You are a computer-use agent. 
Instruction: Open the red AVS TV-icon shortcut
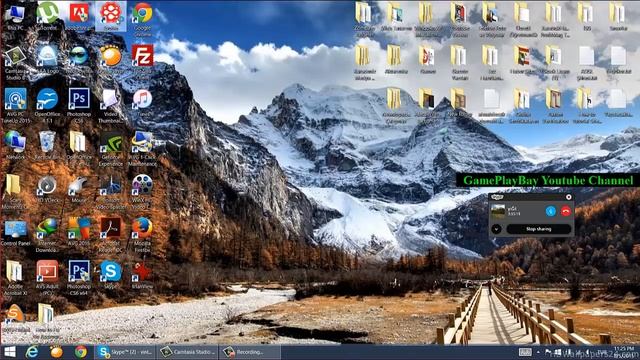pos(47,278)
